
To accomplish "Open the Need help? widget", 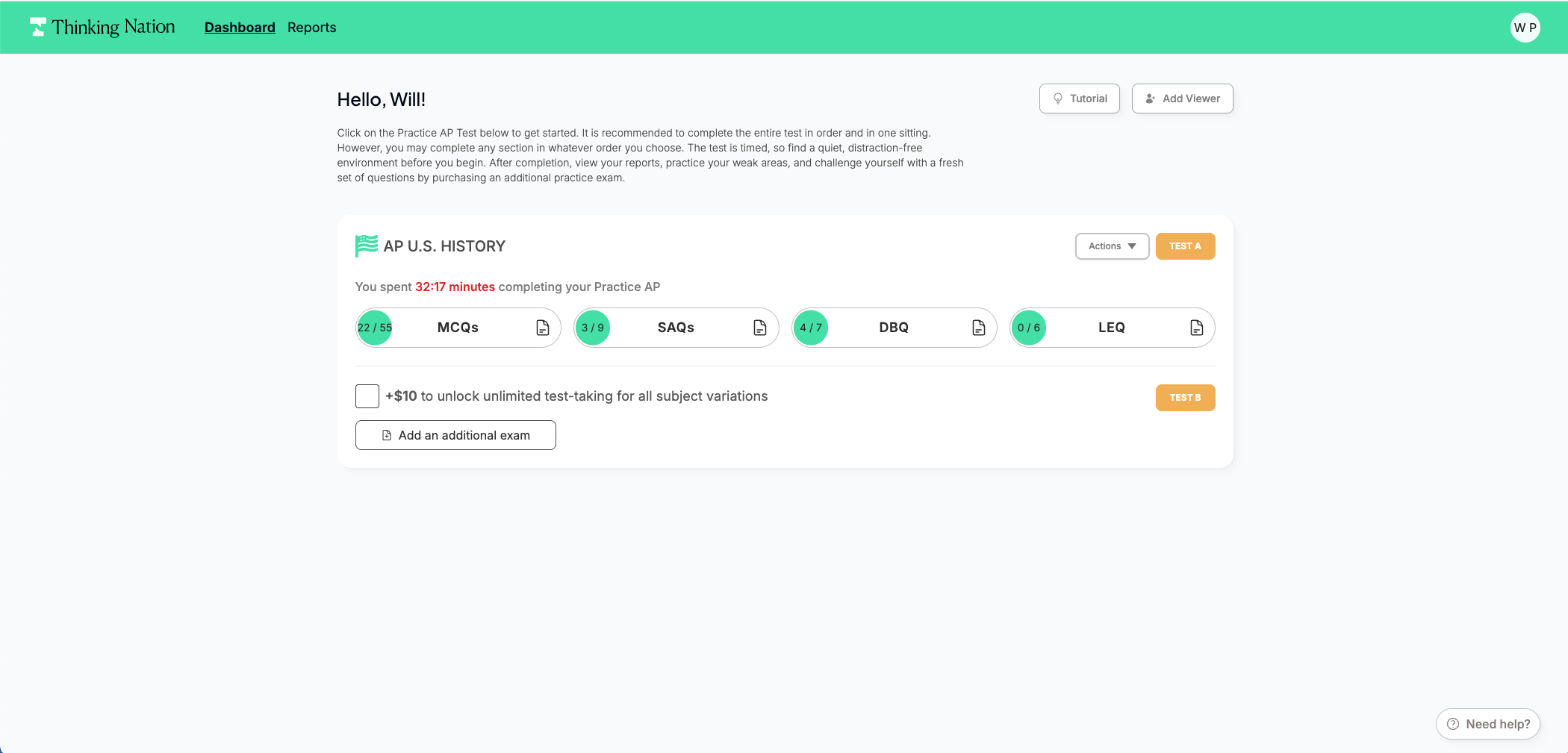I will (x=1487, y=724).
